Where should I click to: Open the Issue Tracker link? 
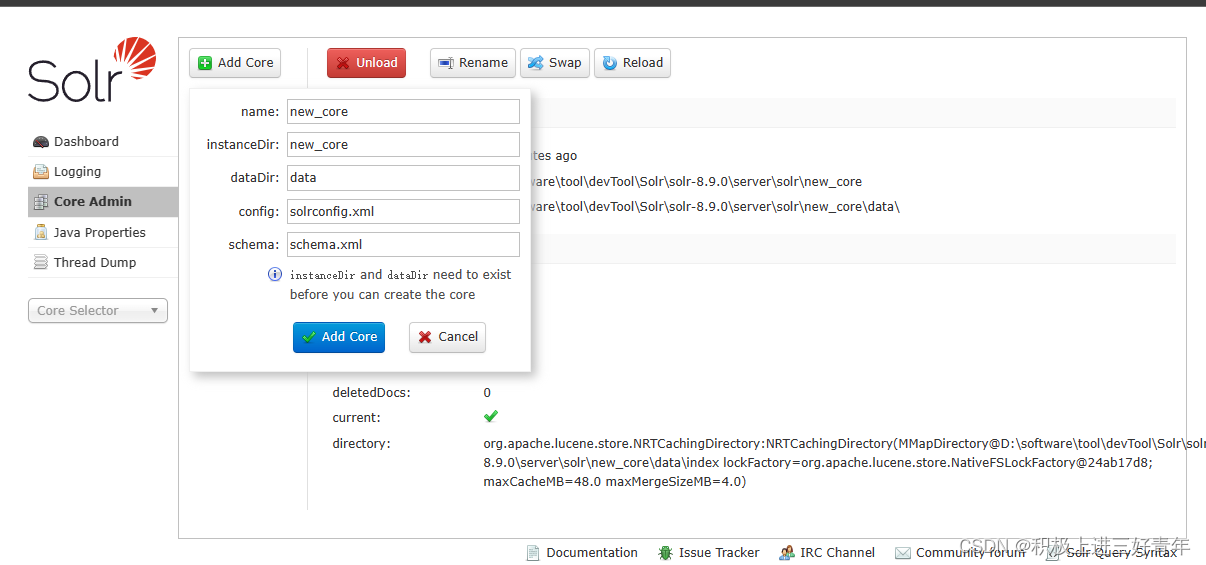[708, 553]
